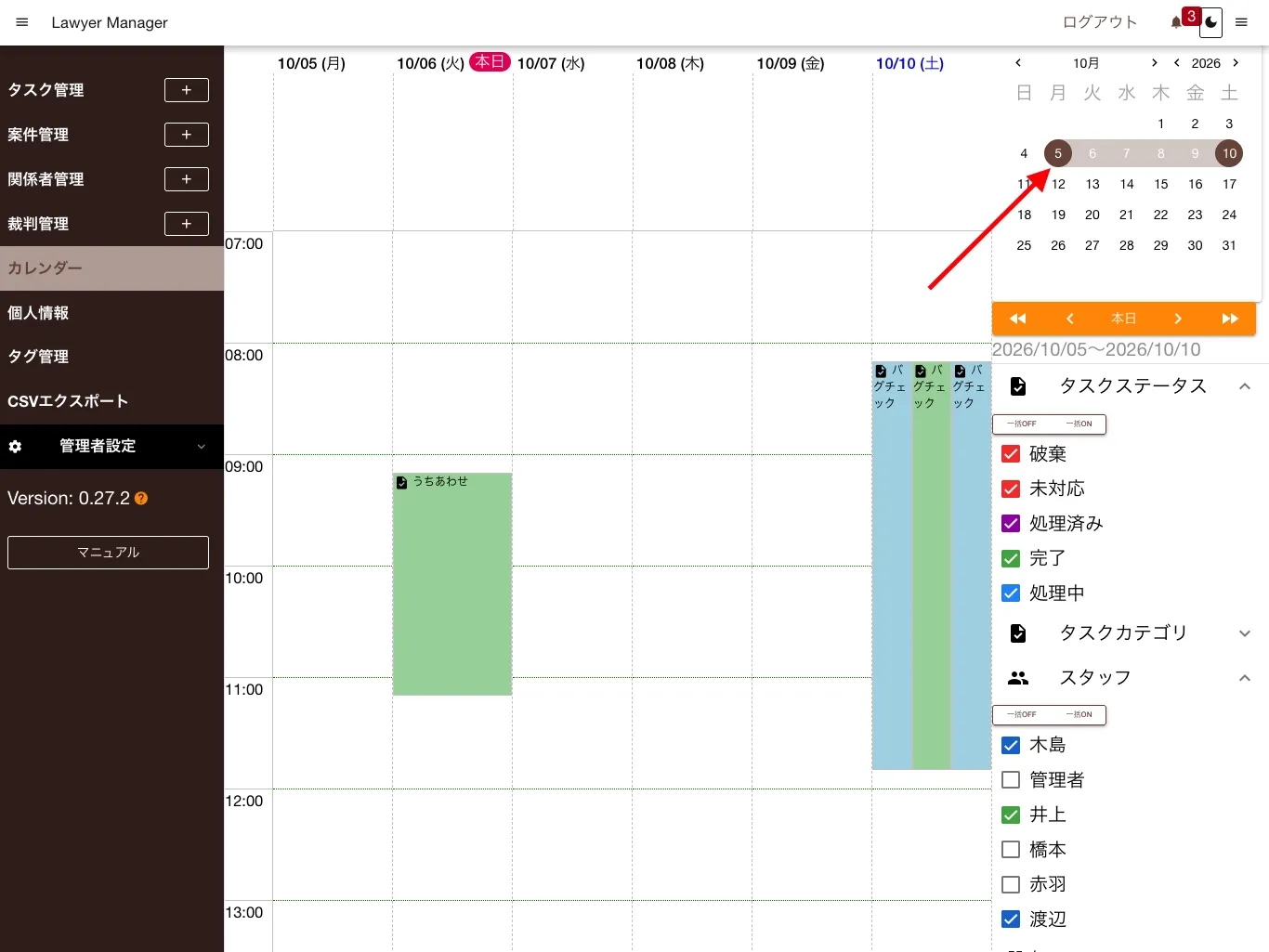Open the うちあわせ calendar event
The width and height of the screenshot is (1269, 952).
point(452,584)
